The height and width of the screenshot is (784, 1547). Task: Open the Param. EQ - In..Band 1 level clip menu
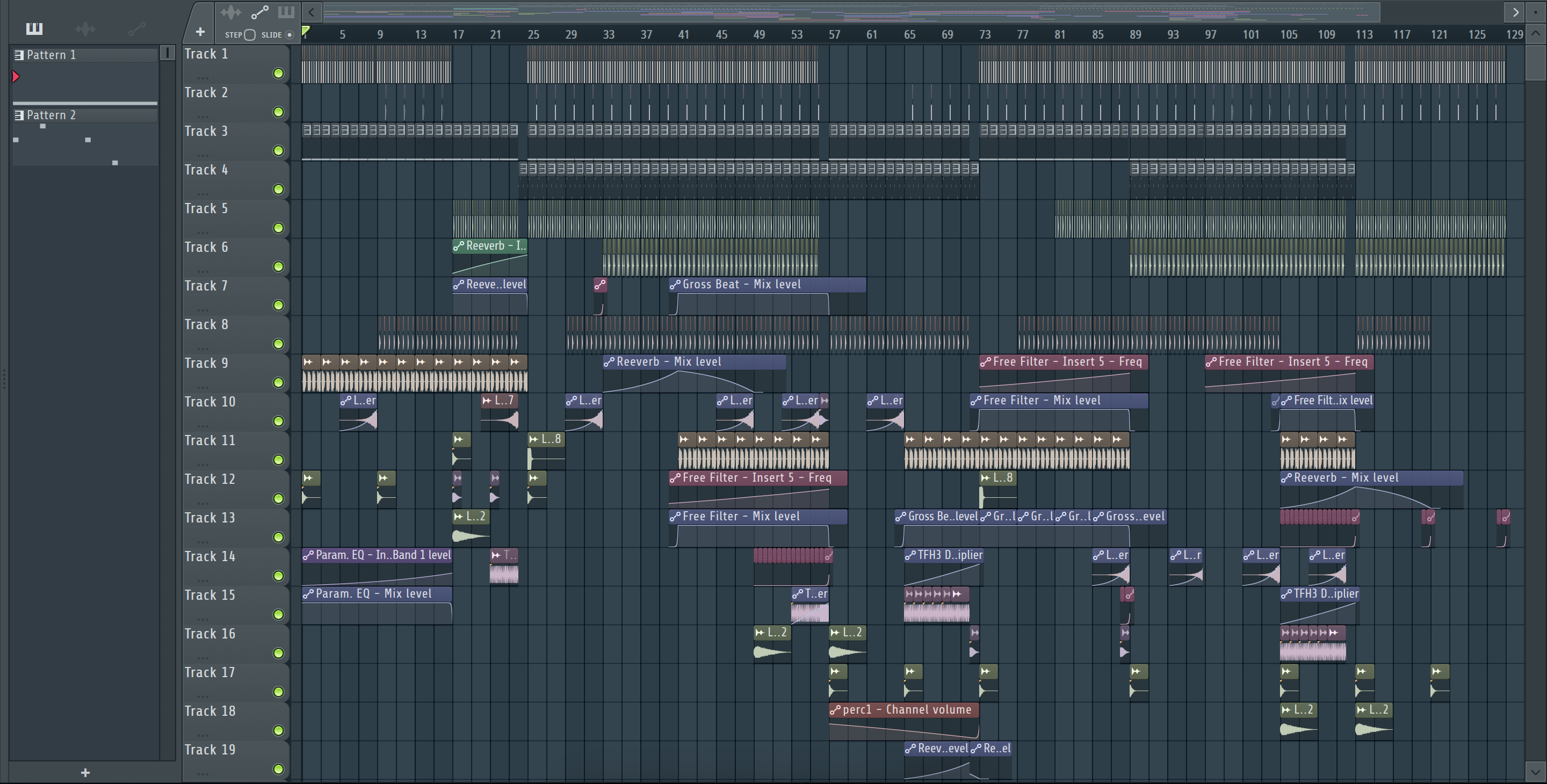pyautogui.click(x=308, y=555)
